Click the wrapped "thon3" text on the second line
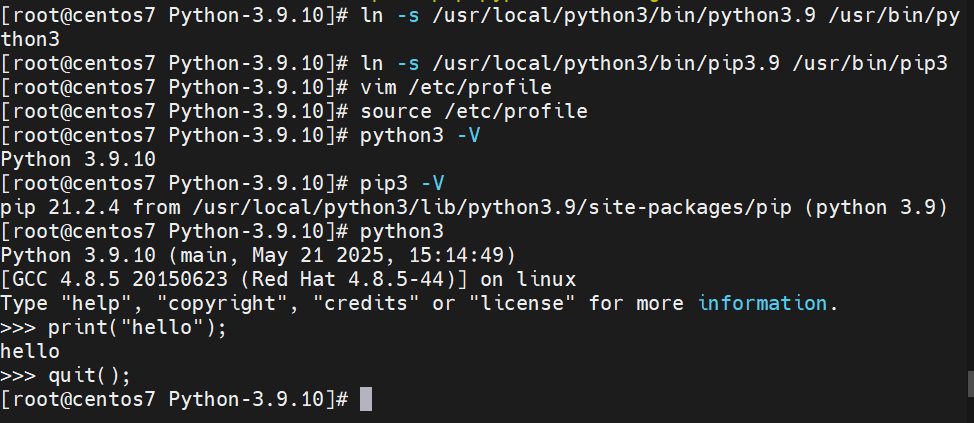This screenshot has width=974, height=423. point(30,39)
